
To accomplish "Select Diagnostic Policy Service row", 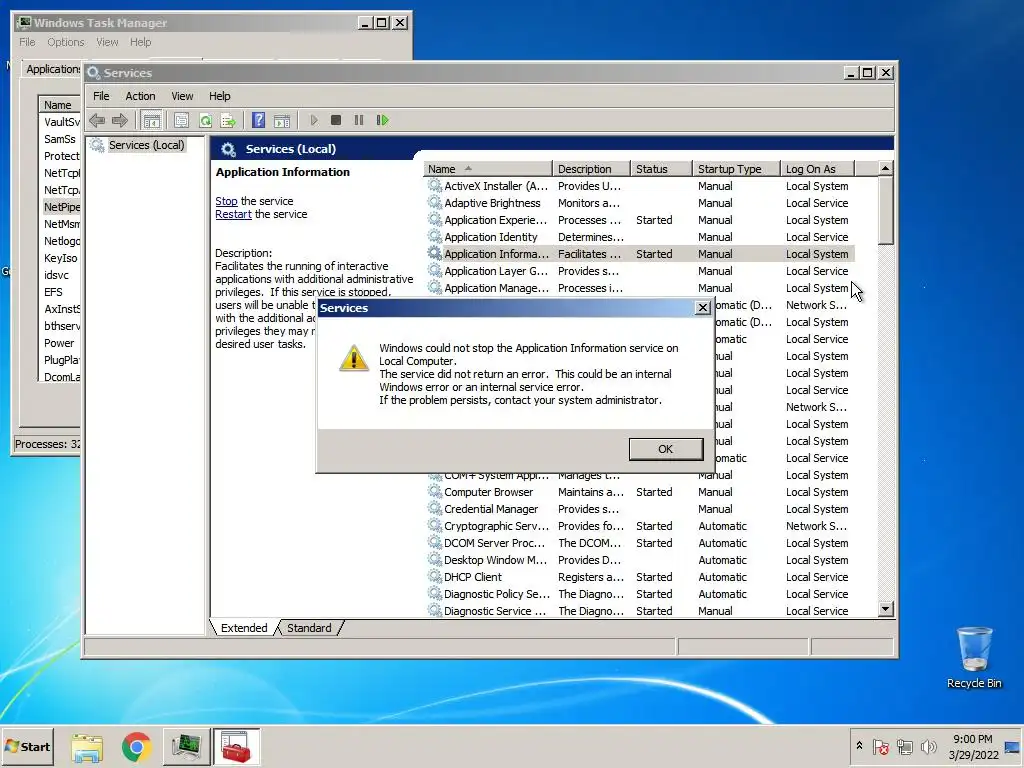I will click(640, 594).
